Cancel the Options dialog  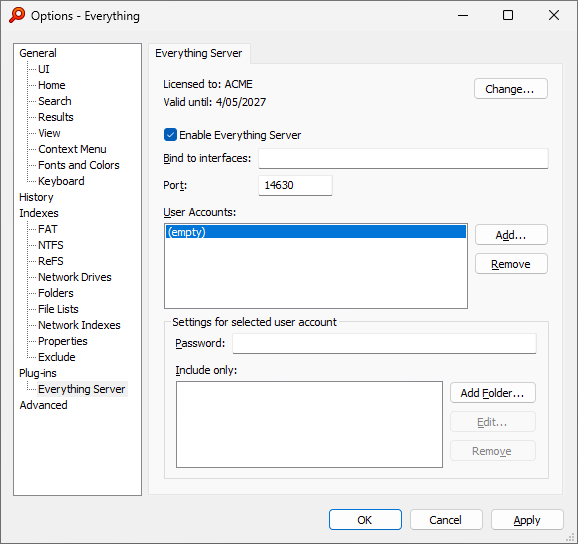point(446,520)
